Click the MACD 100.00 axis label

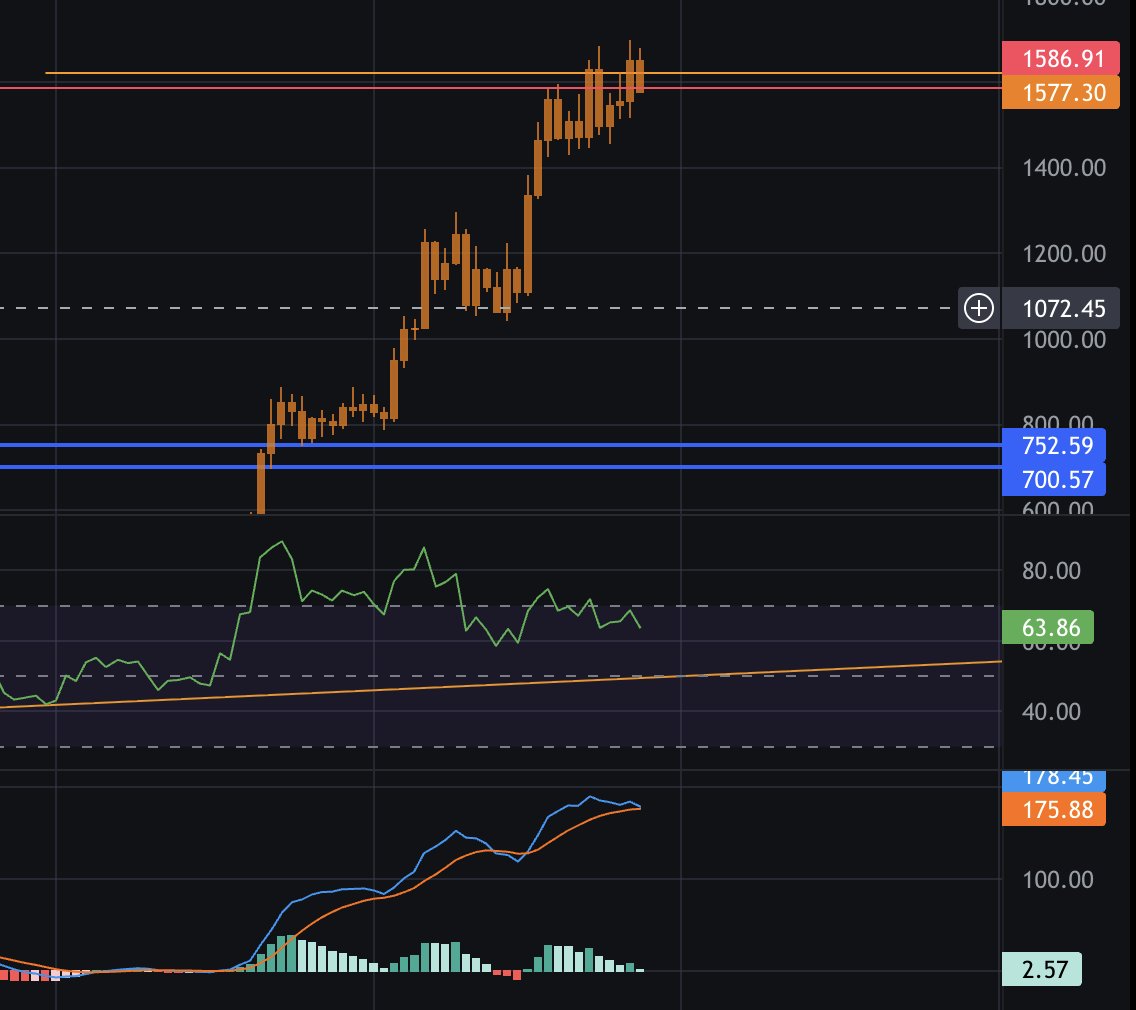pyautogui.click(x=1058, y=880)
